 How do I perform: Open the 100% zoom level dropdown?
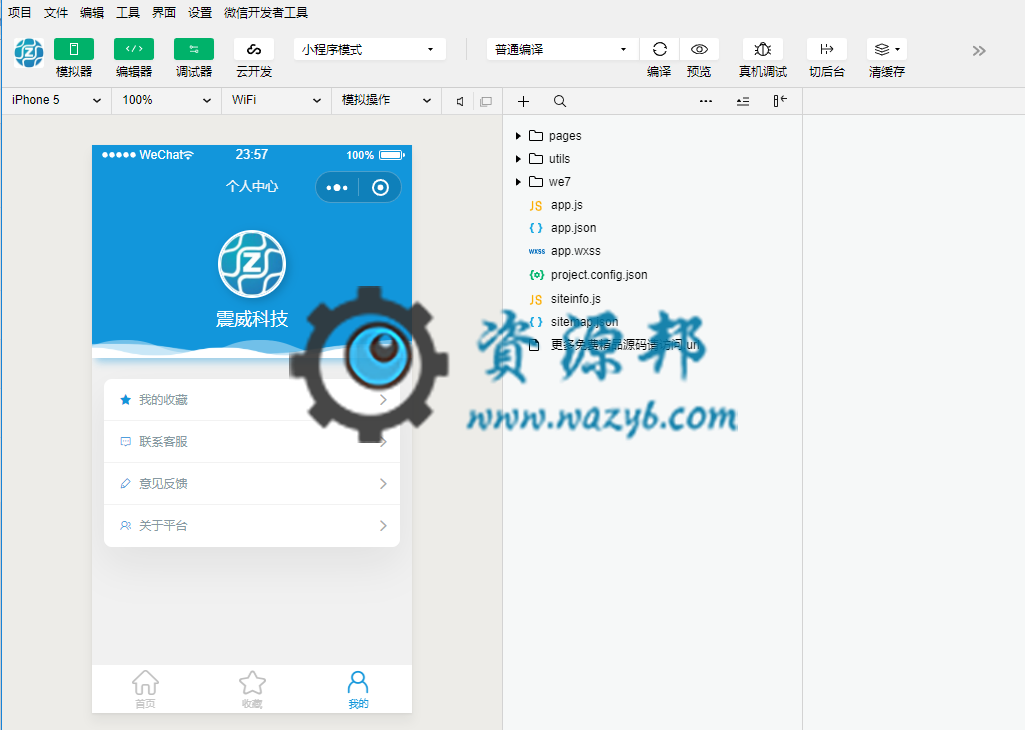pyautogui.click(x=167, y=100)
